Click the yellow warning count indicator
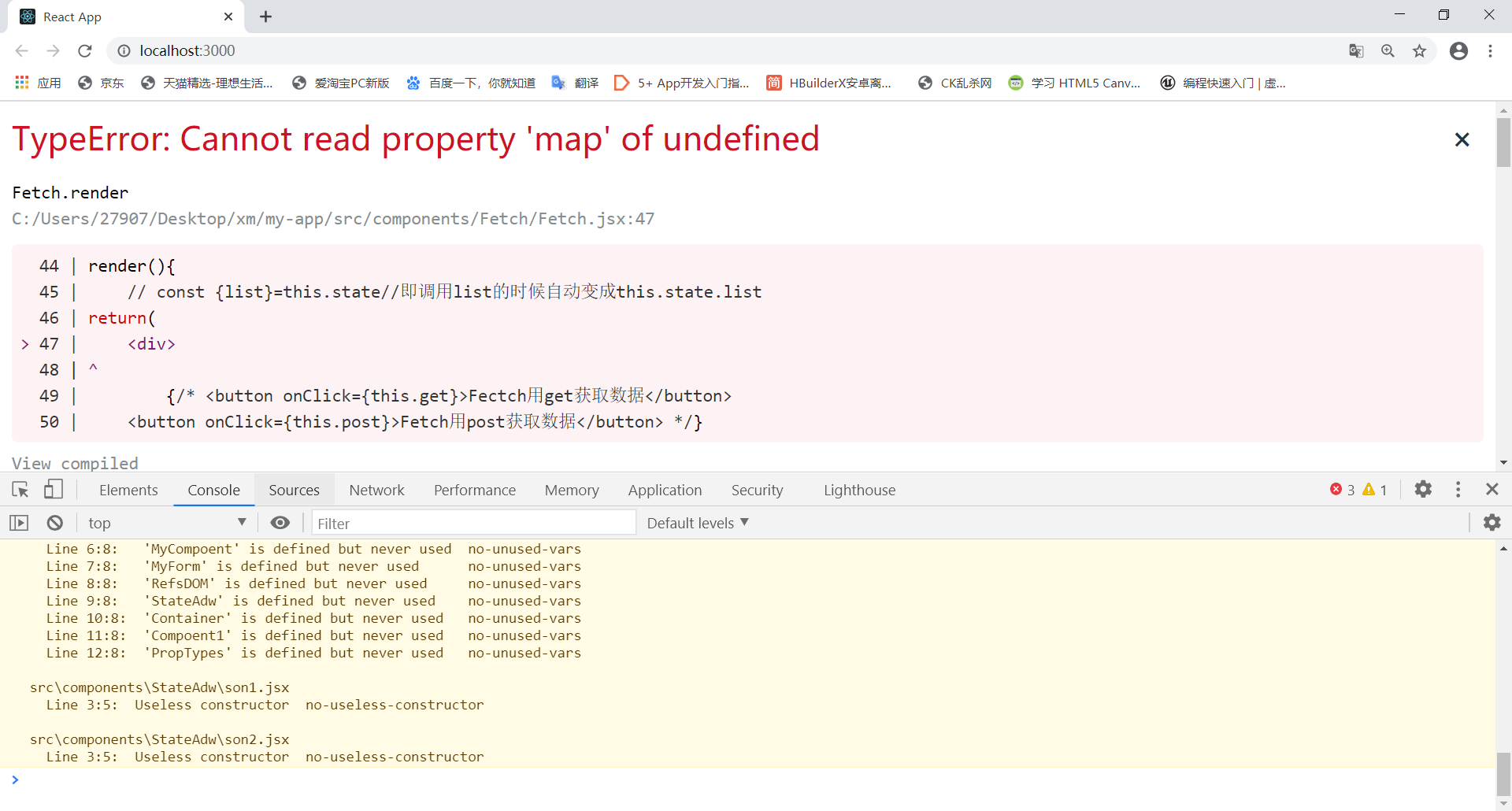This screenshot has height=811, width=1512. [x=1375, y=490]
